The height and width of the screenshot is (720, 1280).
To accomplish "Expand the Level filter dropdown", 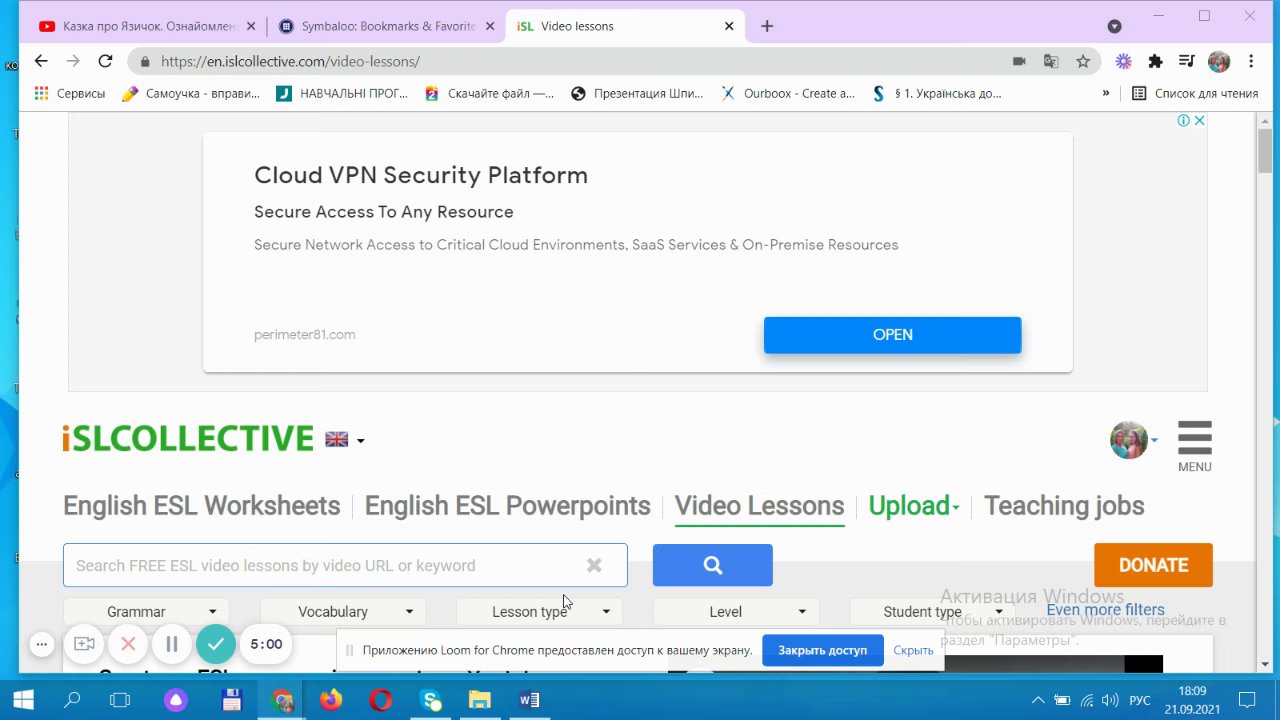I will click(x=736, y=612).
